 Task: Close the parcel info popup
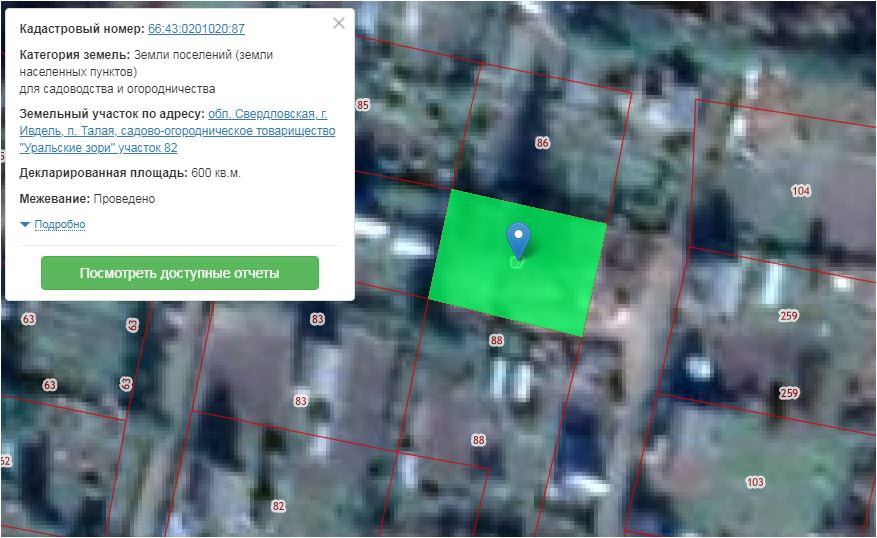tap(339, 23)
